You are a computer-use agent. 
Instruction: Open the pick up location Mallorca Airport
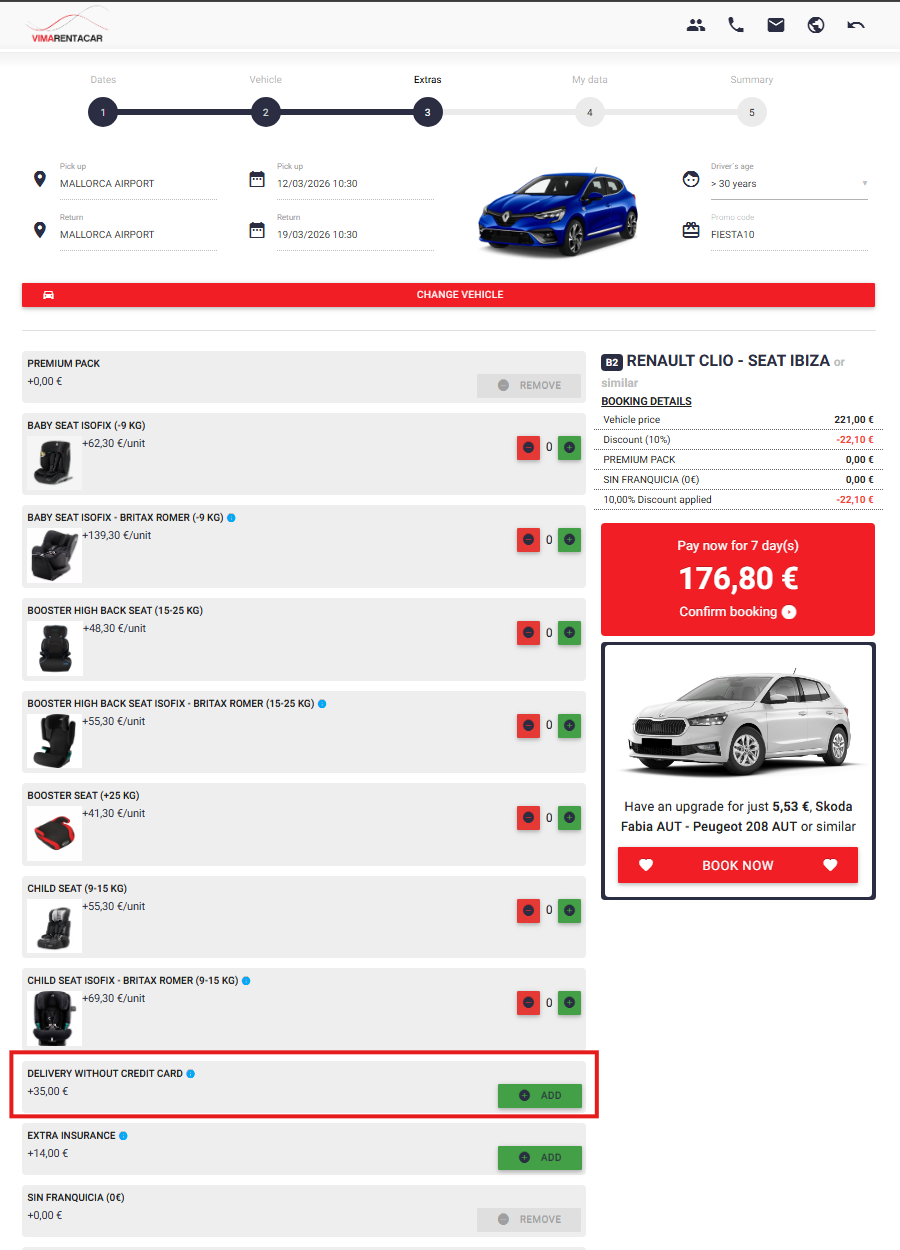point(138,184)
